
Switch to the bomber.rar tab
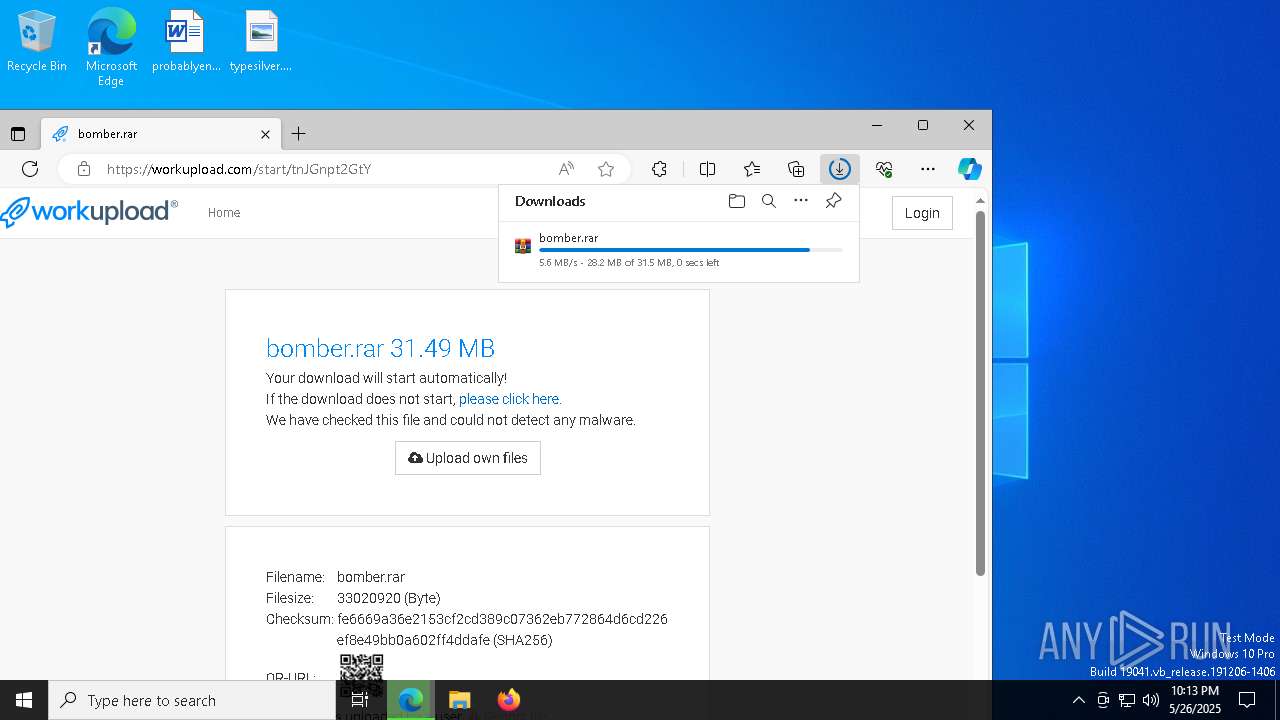[x=160, y=134]
